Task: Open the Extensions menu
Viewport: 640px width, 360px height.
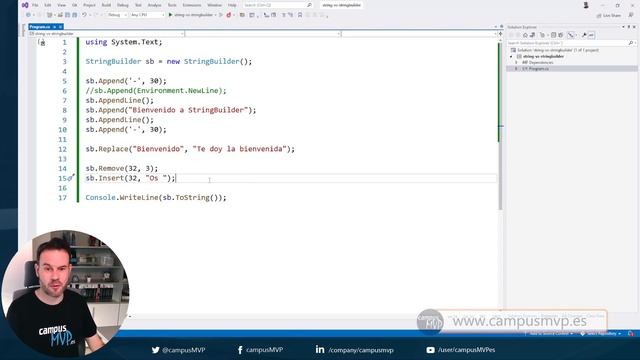Action: click(191, 5)
